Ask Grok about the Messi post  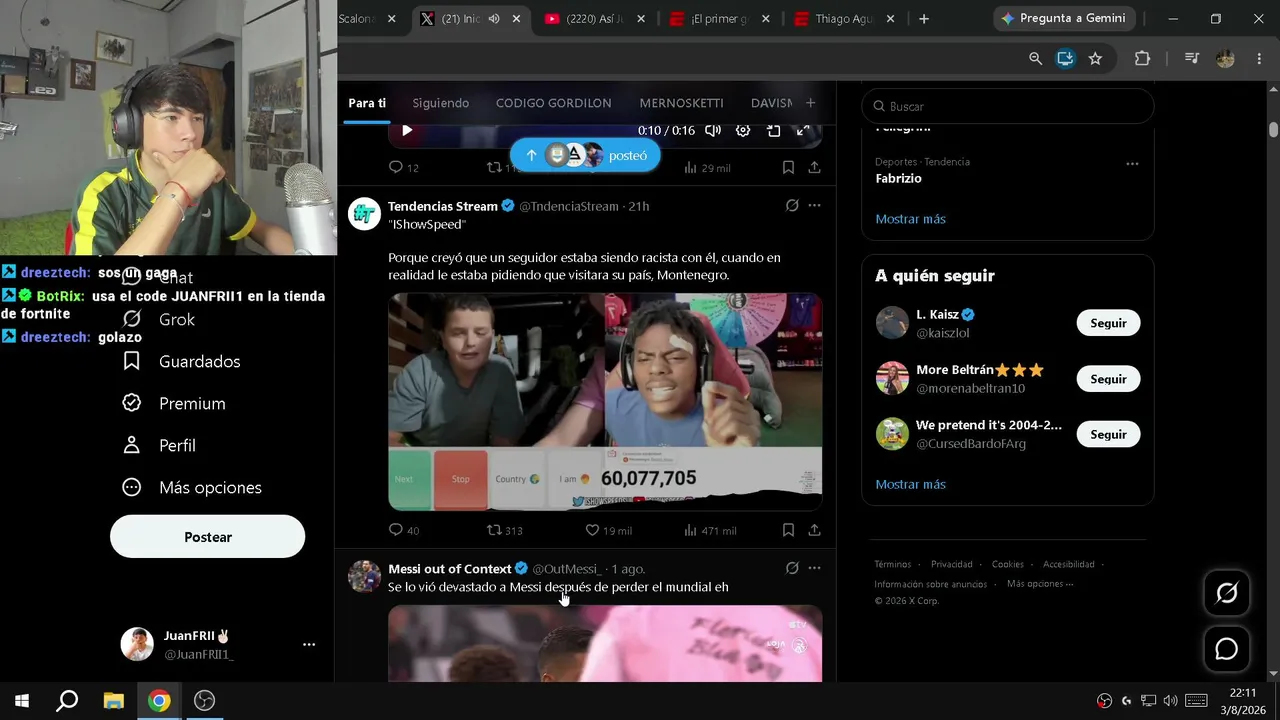coord(792,568)
